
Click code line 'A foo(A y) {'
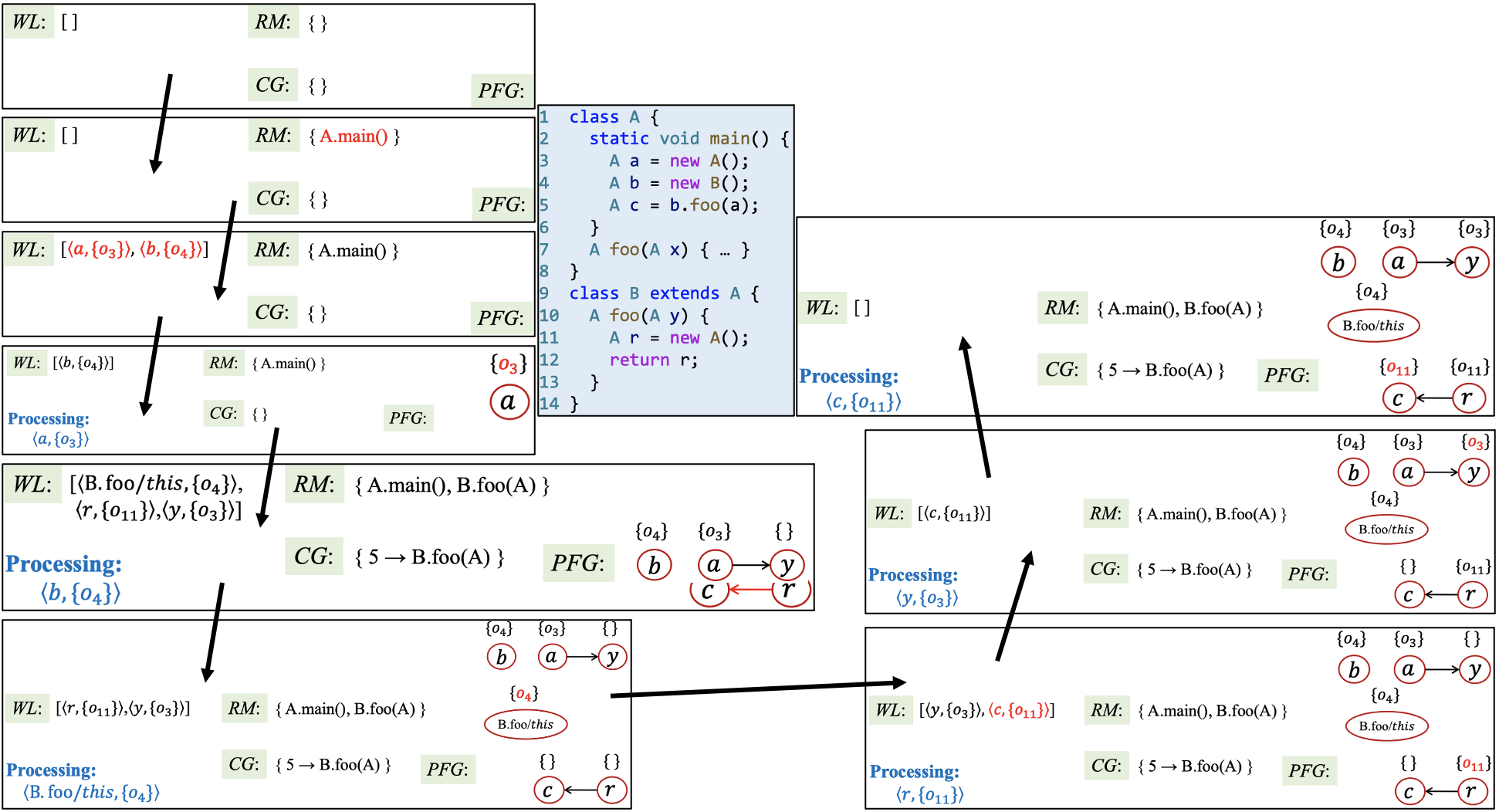coord(648,316)
